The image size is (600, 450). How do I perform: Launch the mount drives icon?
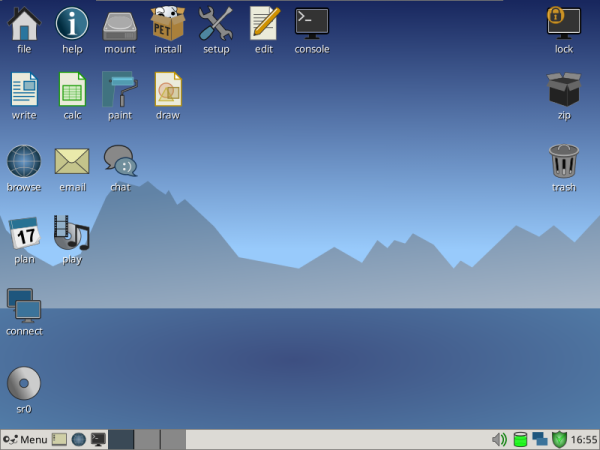pyautogui.click(x=120, y=23)
